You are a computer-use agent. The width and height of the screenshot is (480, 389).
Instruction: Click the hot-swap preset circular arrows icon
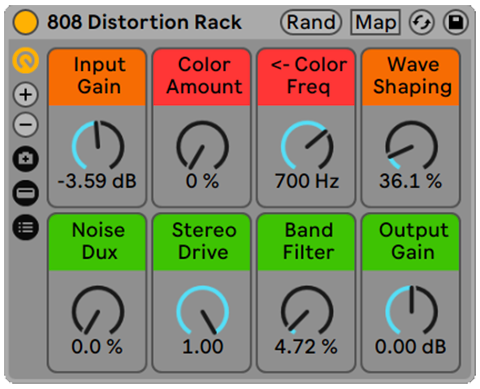[x=422, y=22]
